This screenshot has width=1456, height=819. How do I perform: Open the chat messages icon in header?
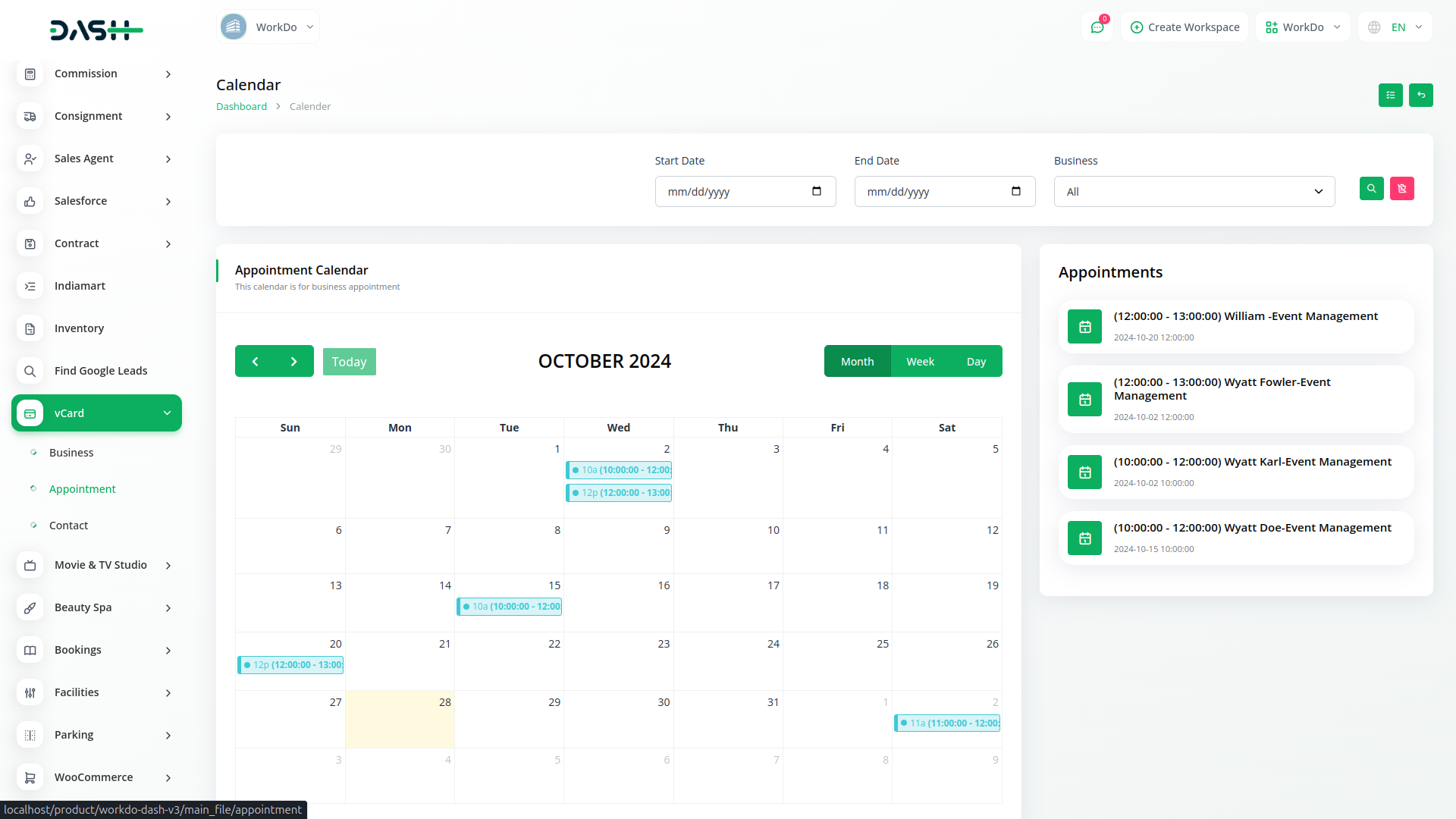point(1097,27)
